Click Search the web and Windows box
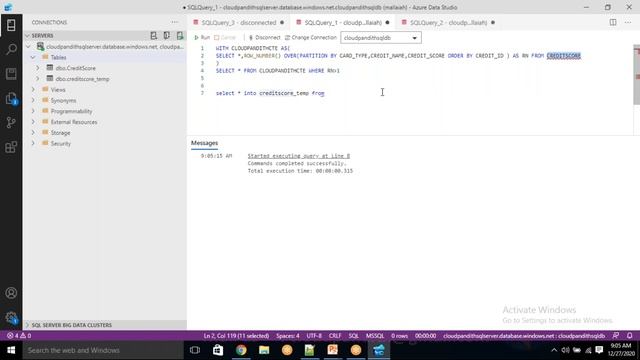This screenshot has width=640, height=360. pyautogui.click(x=103, y=350)
